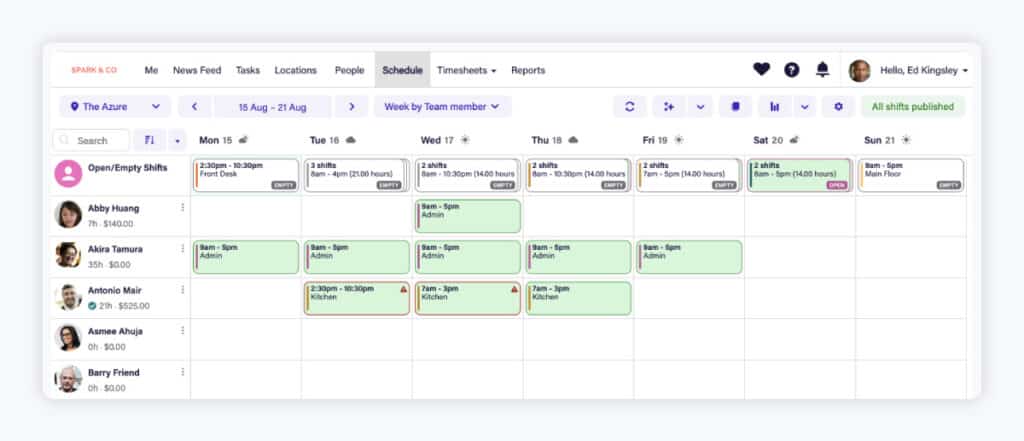Screen dimensions: 1024x441
Task: Open the Locations page
Action: coord(295,70)
